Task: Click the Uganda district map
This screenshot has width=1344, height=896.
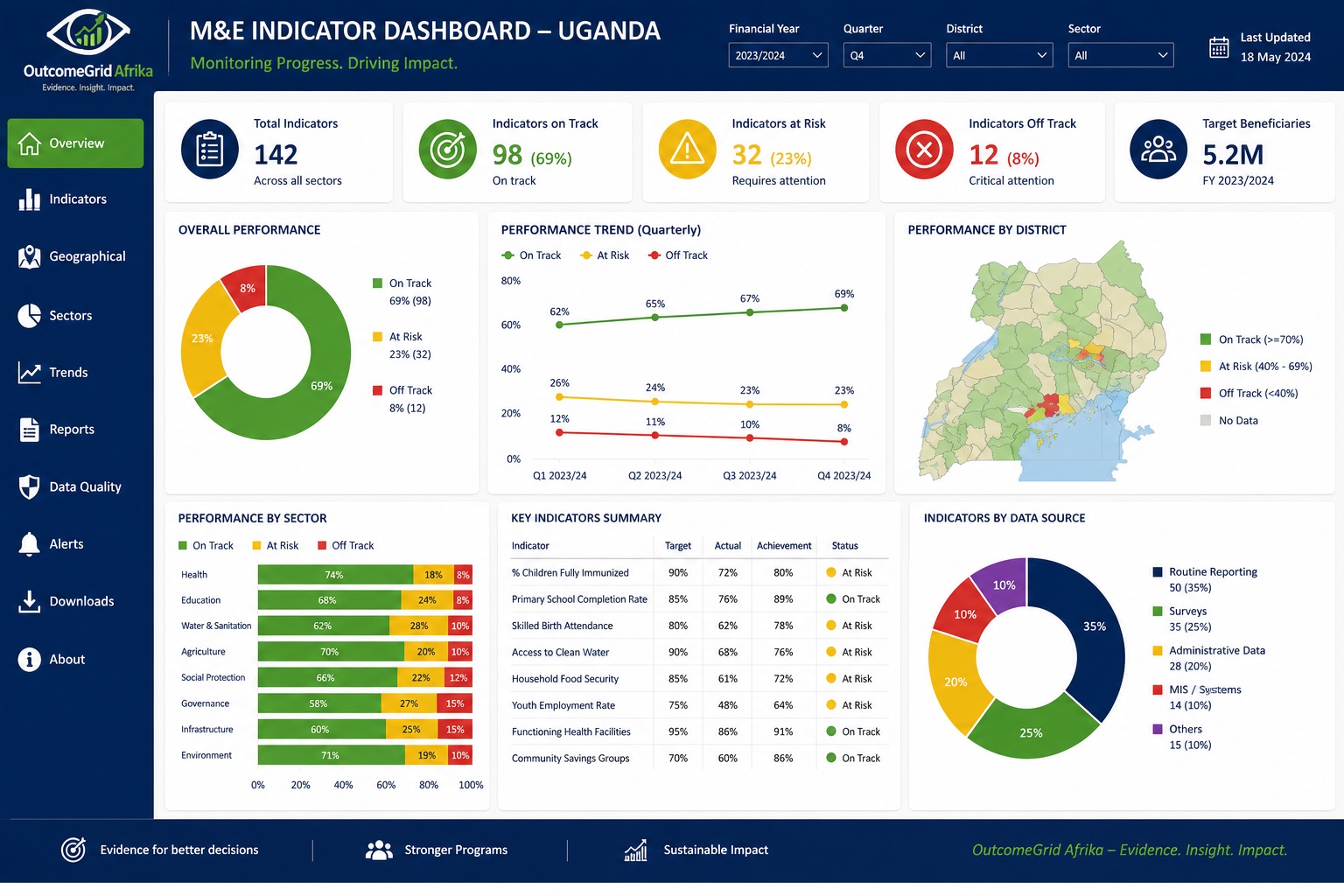Action: click(x=1043, y=360)
